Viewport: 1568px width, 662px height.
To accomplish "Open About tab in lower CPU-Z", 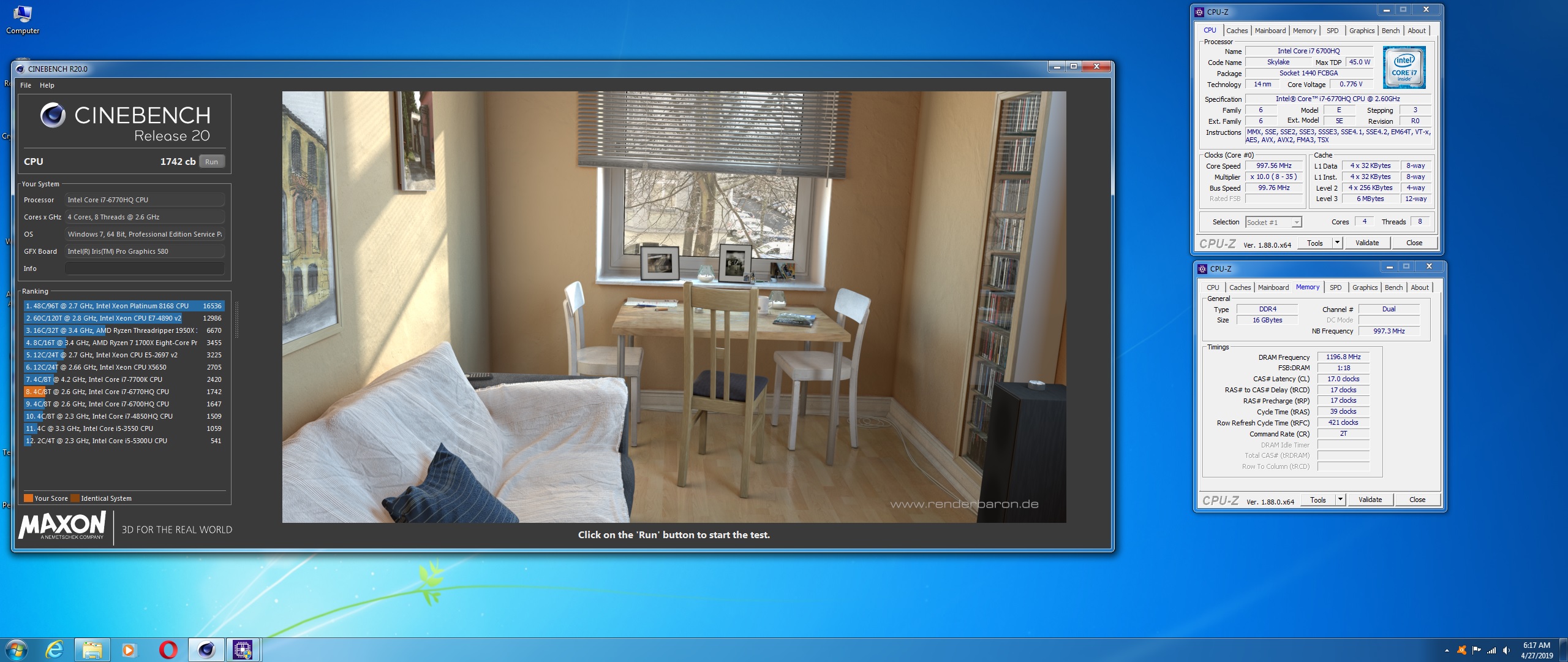I will [1419, 287].
